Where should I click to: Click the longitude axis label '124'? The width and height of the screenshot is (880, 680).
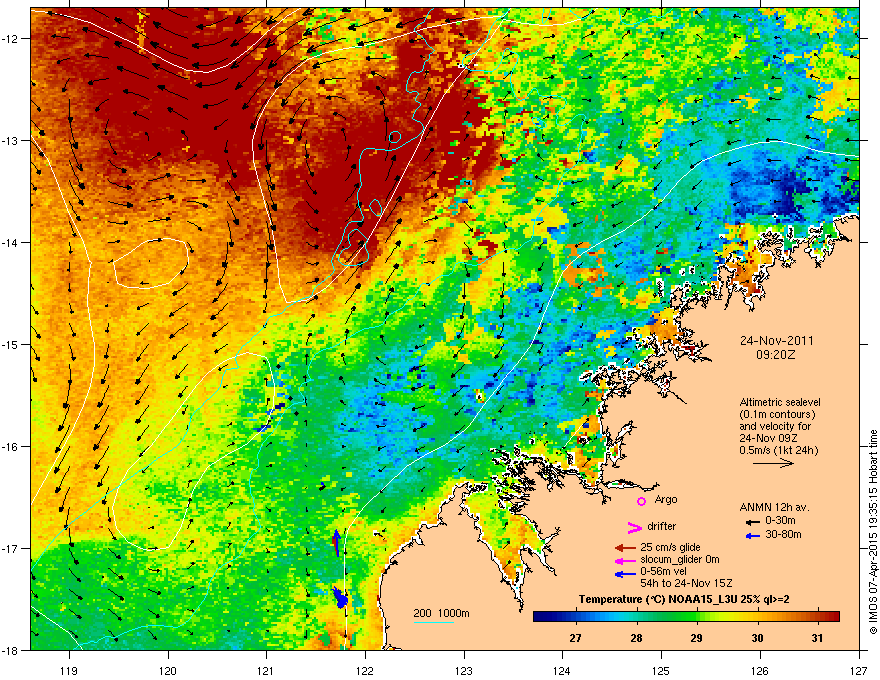click(562, 671)
